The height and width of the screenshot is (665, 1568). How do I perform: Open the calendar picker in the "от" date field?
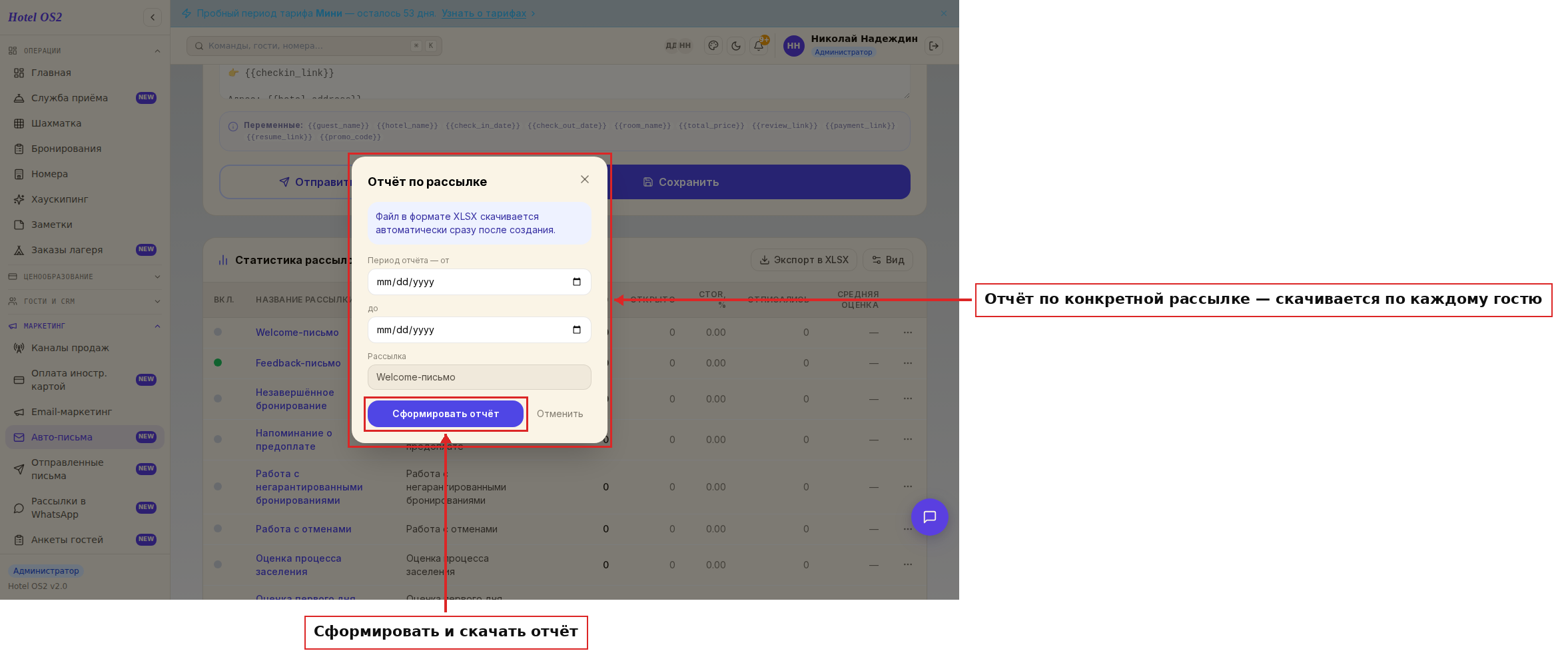pyautogui.click(x=577, y=282)
